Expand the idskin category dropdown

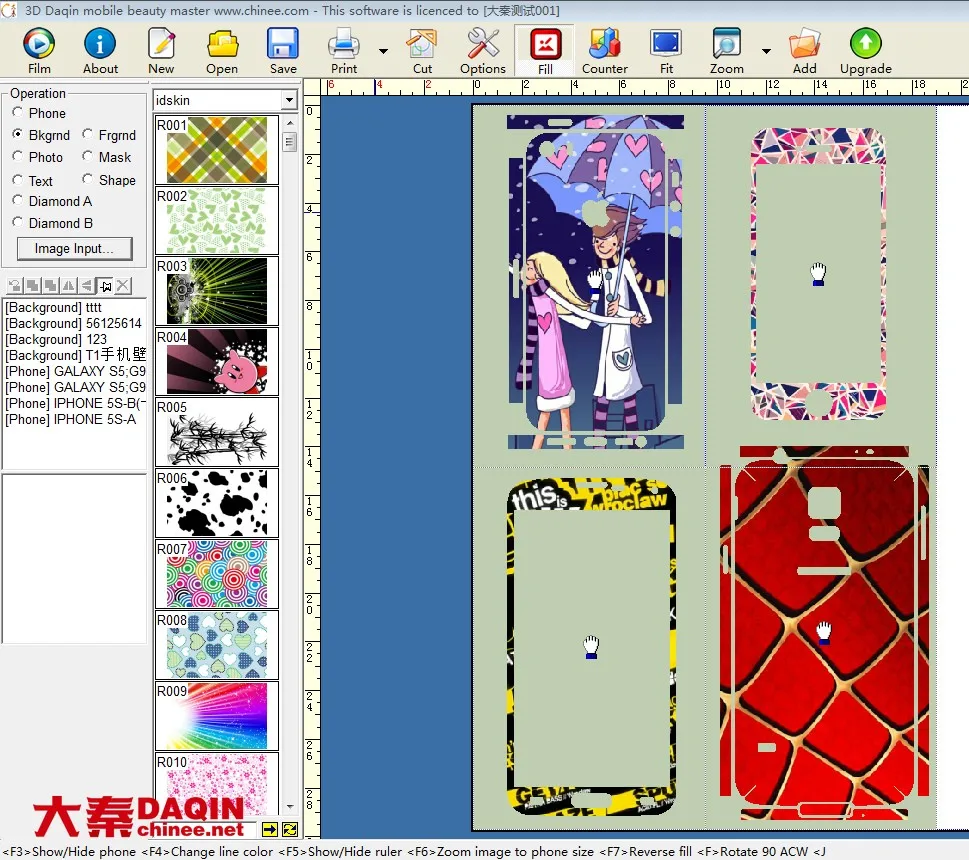289,100
